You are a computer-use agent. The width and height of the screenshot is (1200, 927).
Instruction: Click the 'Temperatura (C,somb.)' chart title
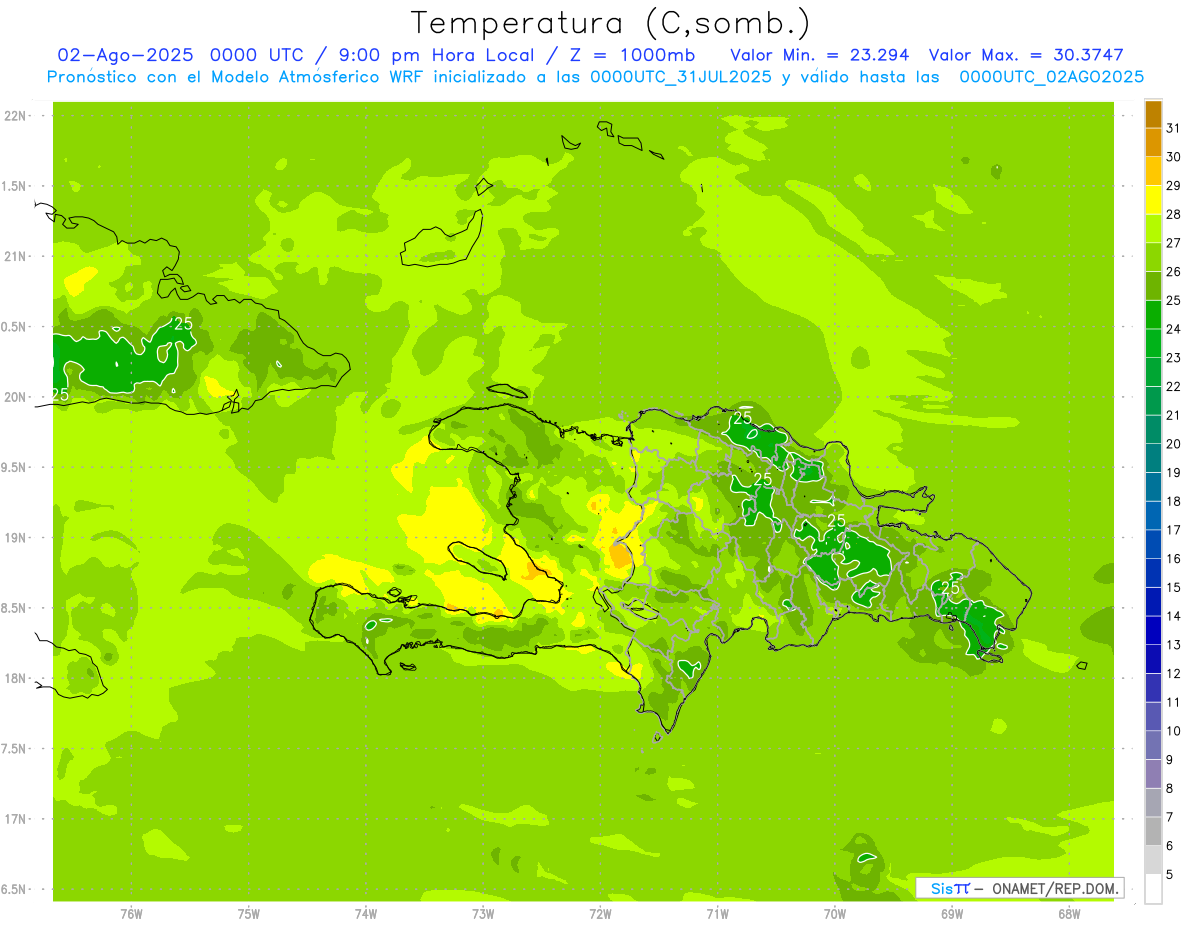point(611,24)
